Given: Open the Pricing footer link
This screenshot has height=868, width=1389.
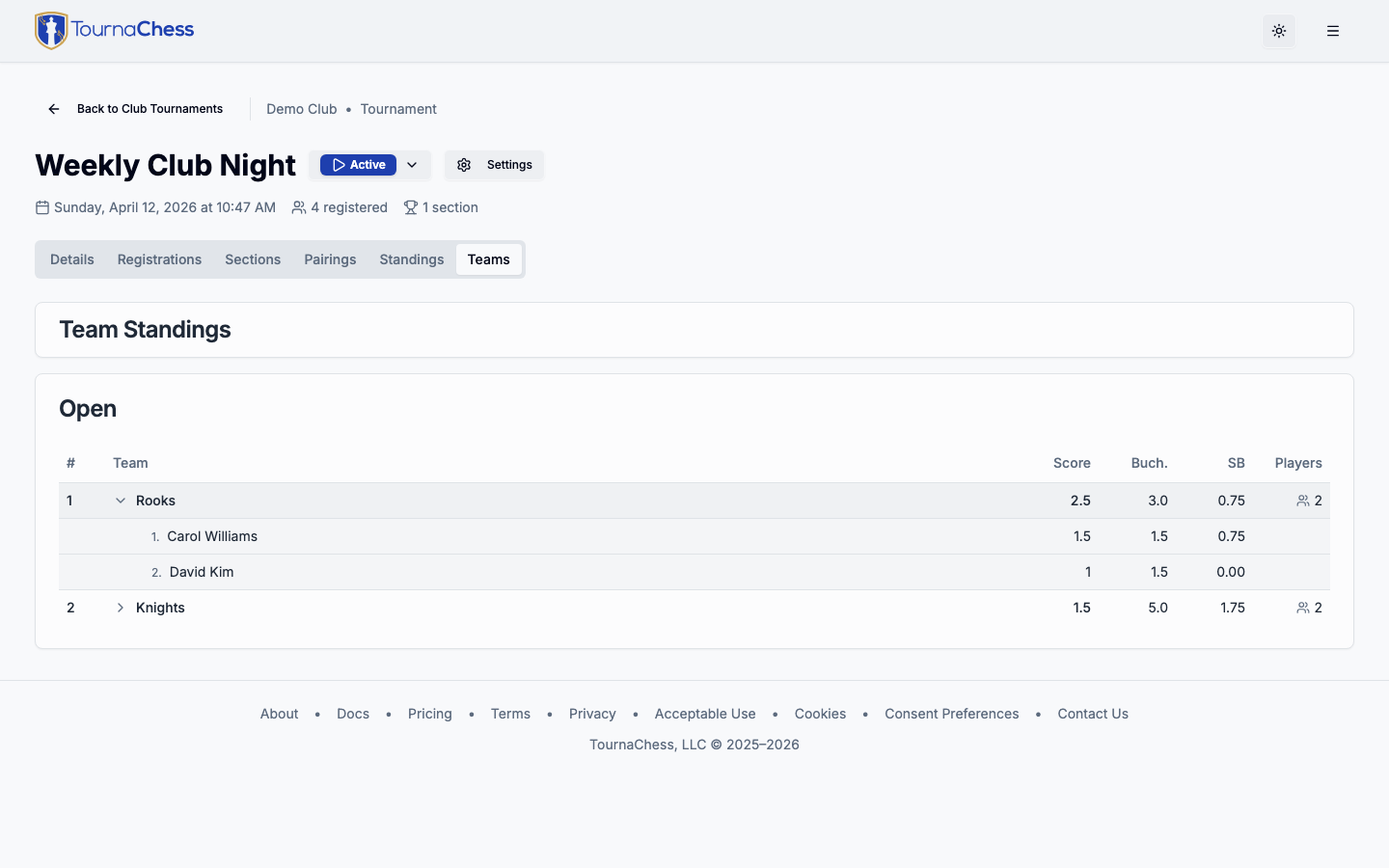Looking at the screenshot, I should [x=430, y=714].
